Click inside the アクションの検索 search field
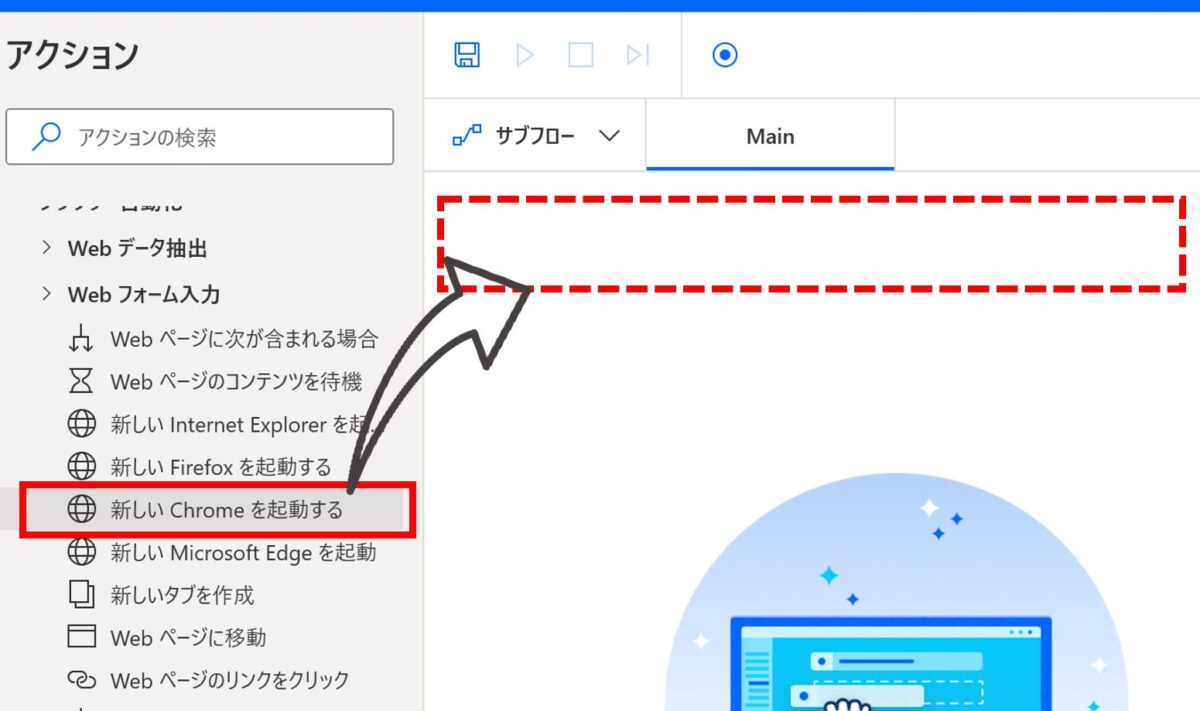Screen dimensions: 1200x711 pyautogui.click(x=200, y=137)
